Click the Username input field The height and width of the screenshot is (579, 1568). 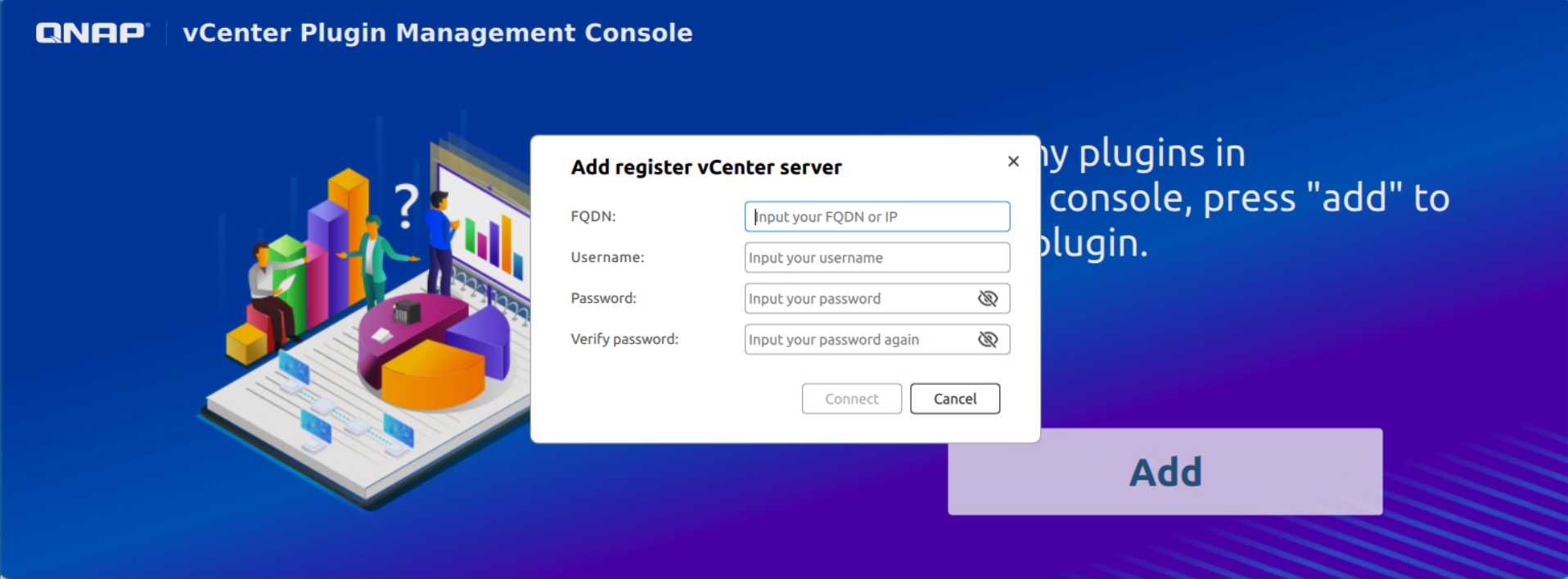(876, 258)
